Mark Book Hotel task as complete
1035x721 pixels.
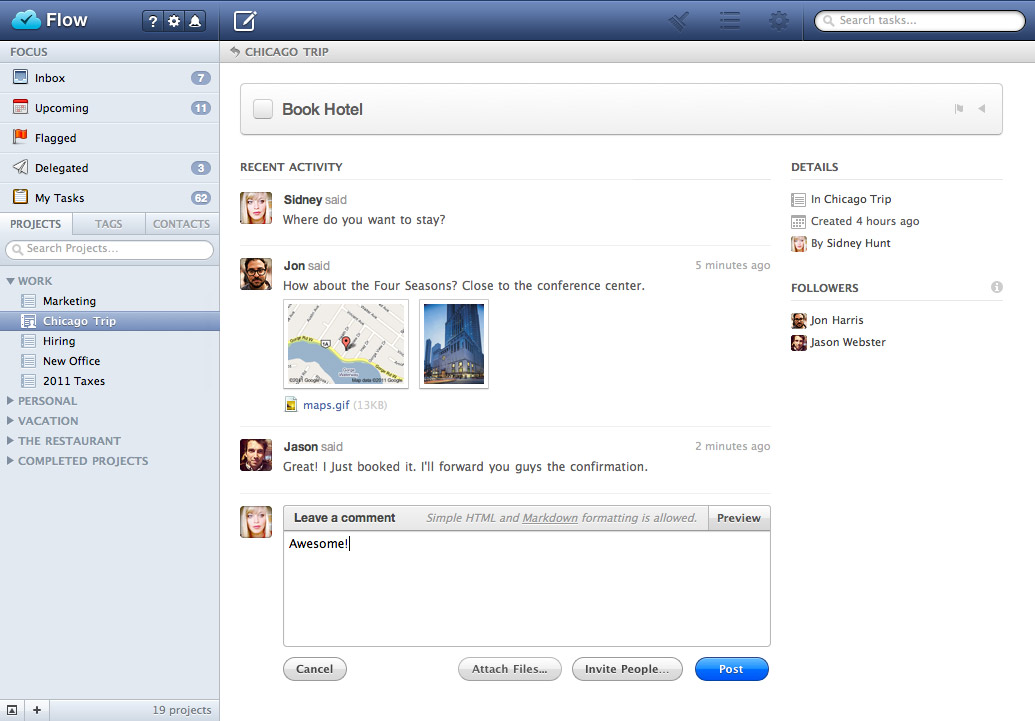click(x=263, y=109)
